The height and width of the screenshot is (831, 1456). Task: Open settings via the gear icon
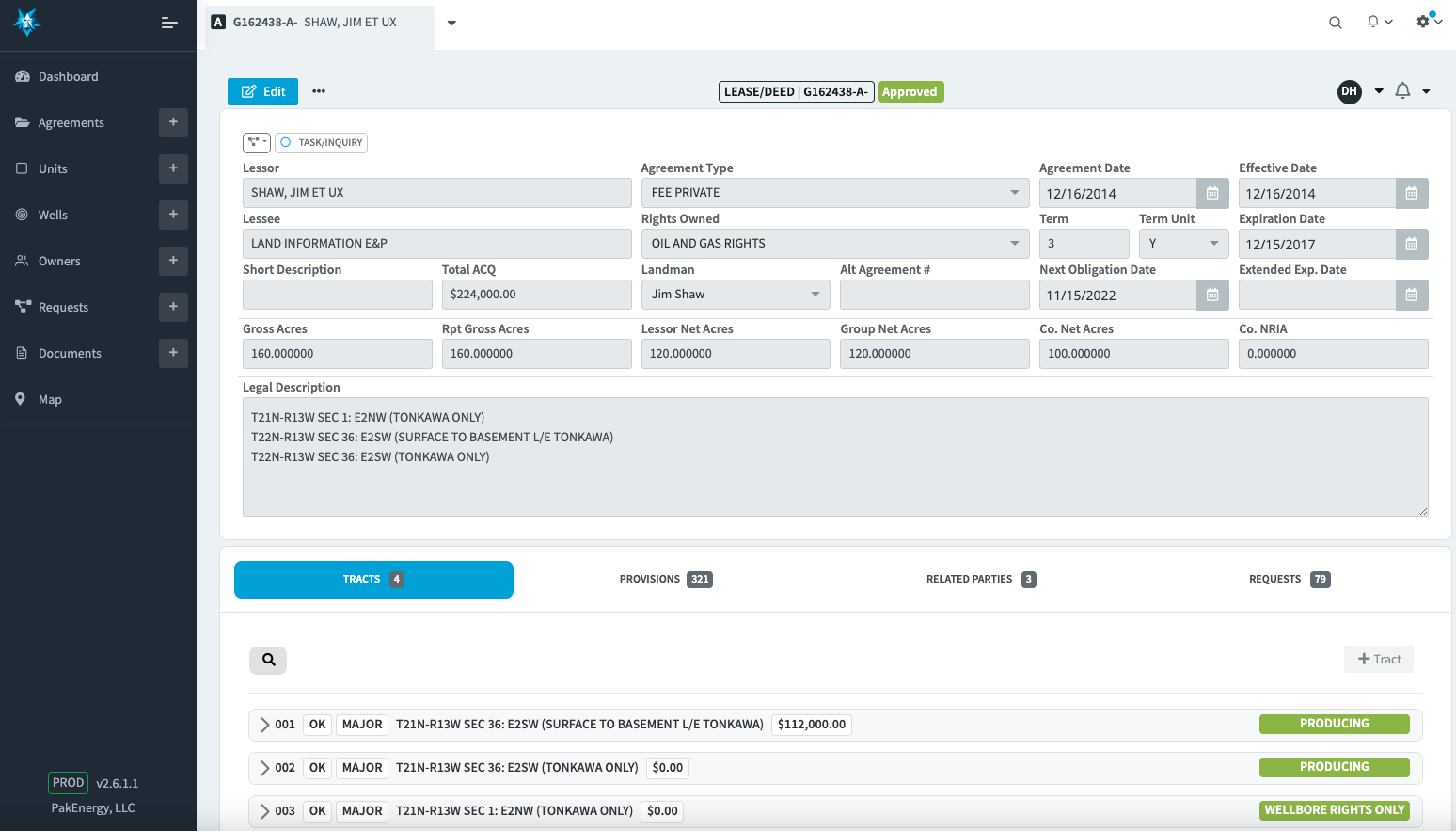tap(1422, 21)
